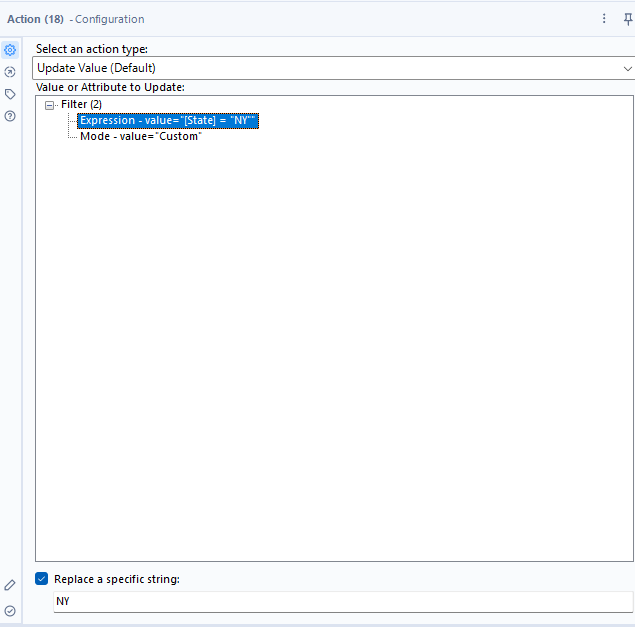Image resolution: width=635 pixels, height=627 pixels.
Task: Uncheck the 'Replace a specific string' checkbox
Action: (42, 579)
